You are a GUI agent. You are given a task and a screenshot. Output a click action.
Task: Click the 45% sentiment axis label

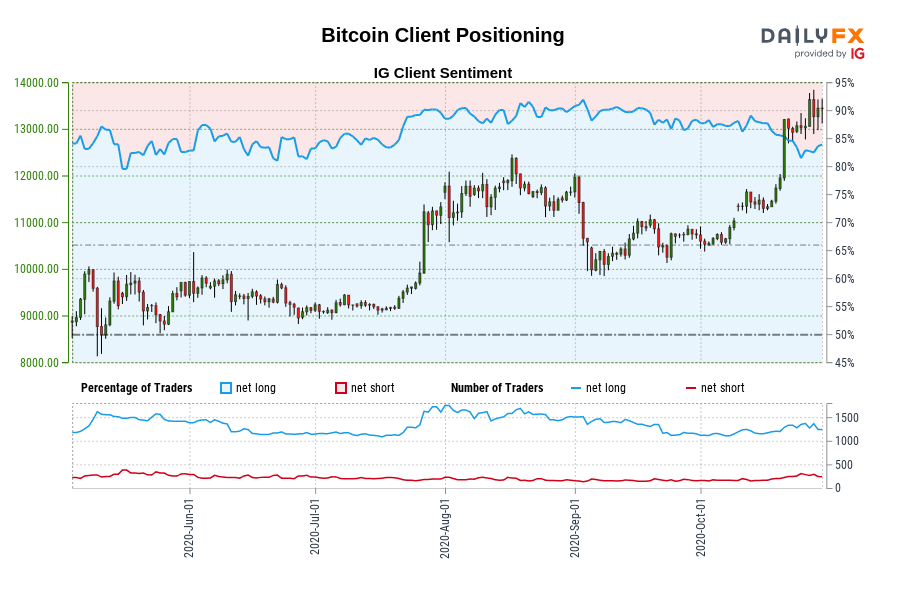pos(844,363)
